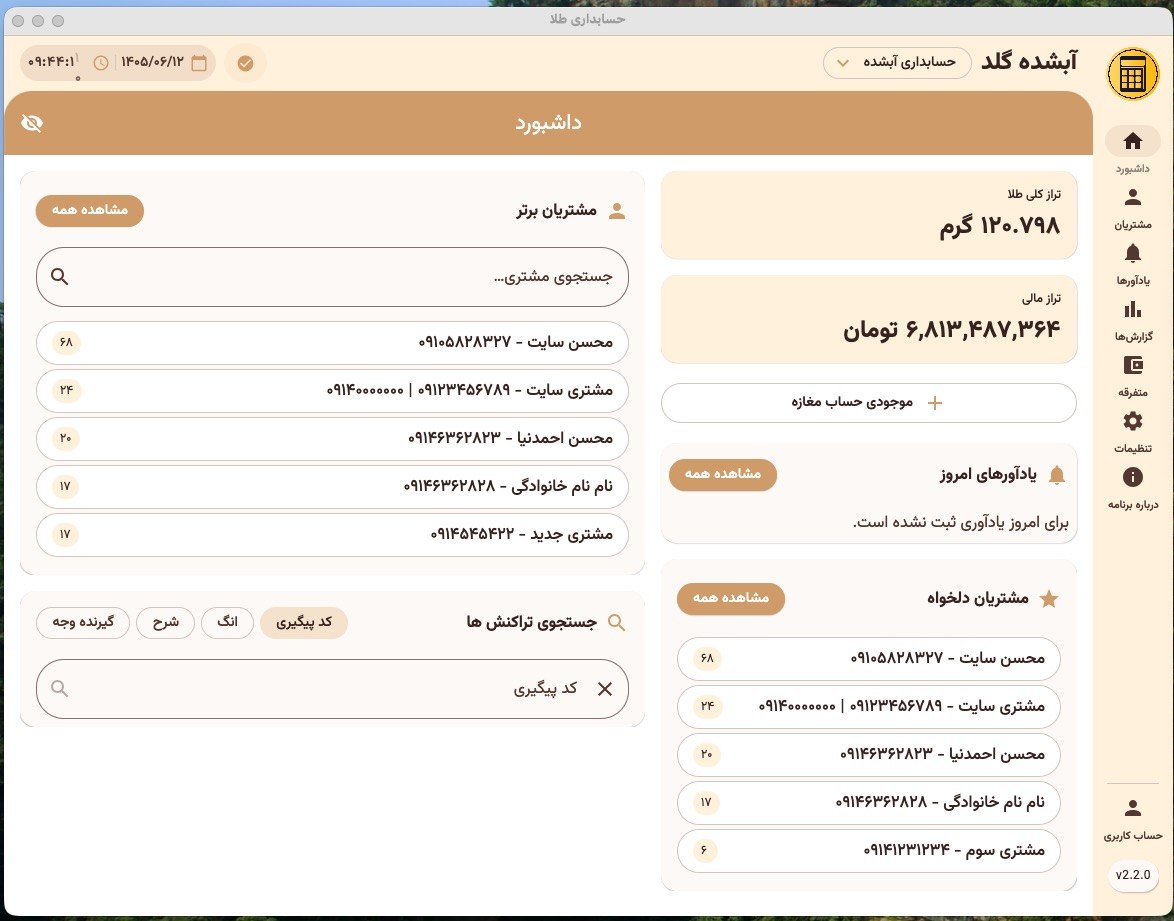Click the 6 badge on مشتری سوم row
The width and height of the screenshot is (1174, 921).
point(704,851)
